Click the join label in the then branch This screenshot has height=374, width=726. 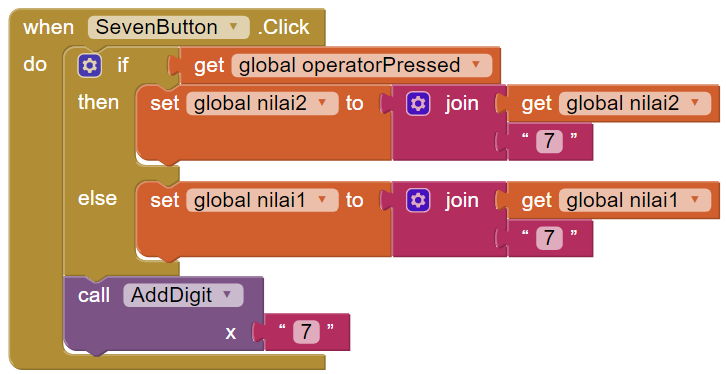tap(462, 103)
